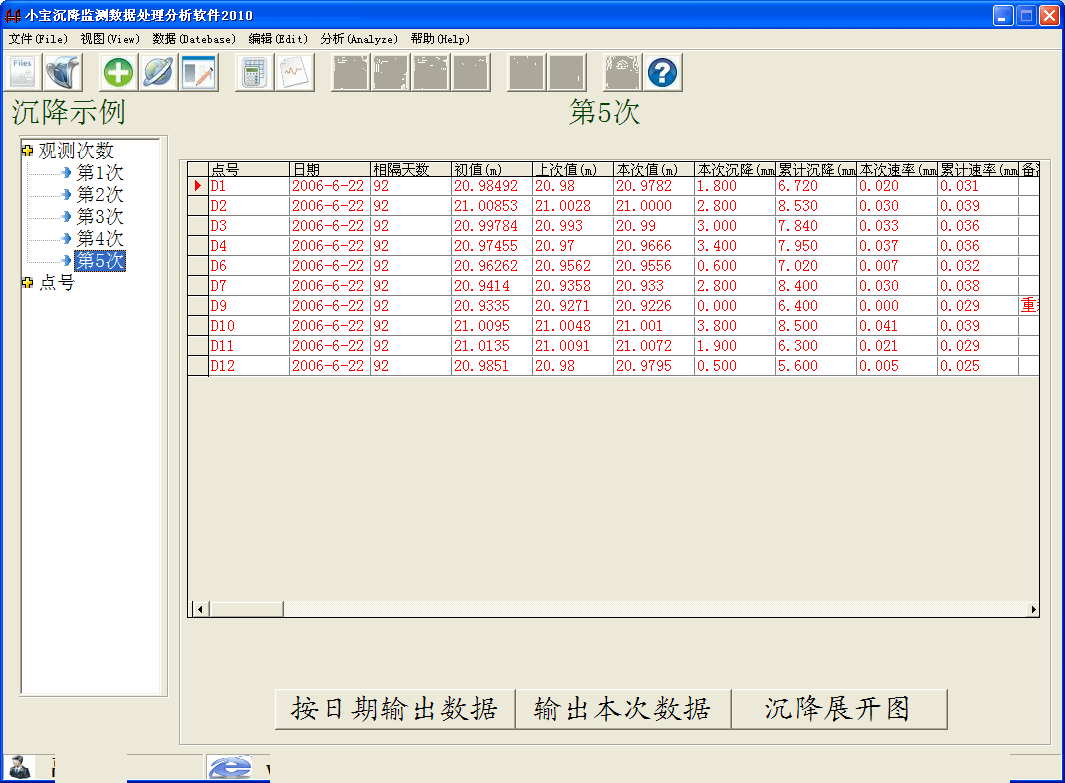Click the horizontal scrollbar right arrow
This screenshot has height=783, width=1065.
[x=1034, y=607]
